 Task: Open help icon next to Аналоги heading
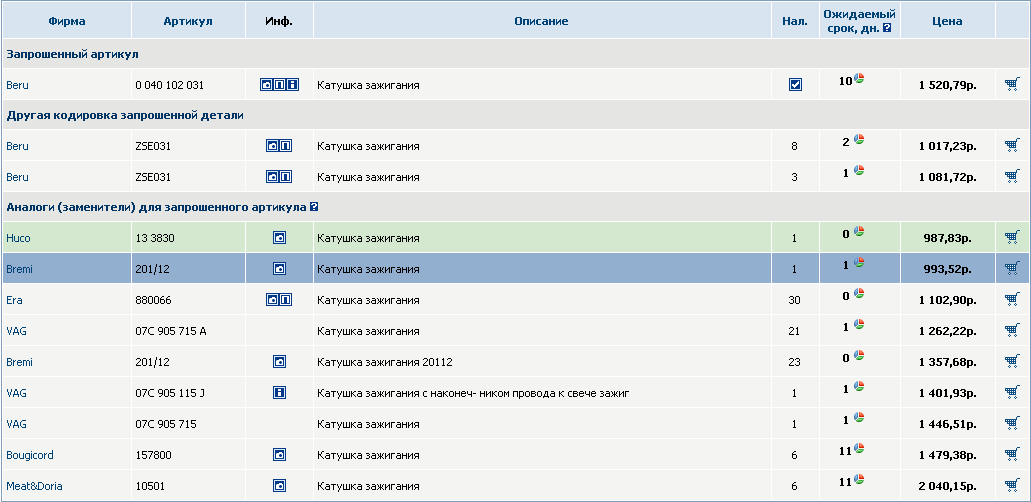[314, 207]
